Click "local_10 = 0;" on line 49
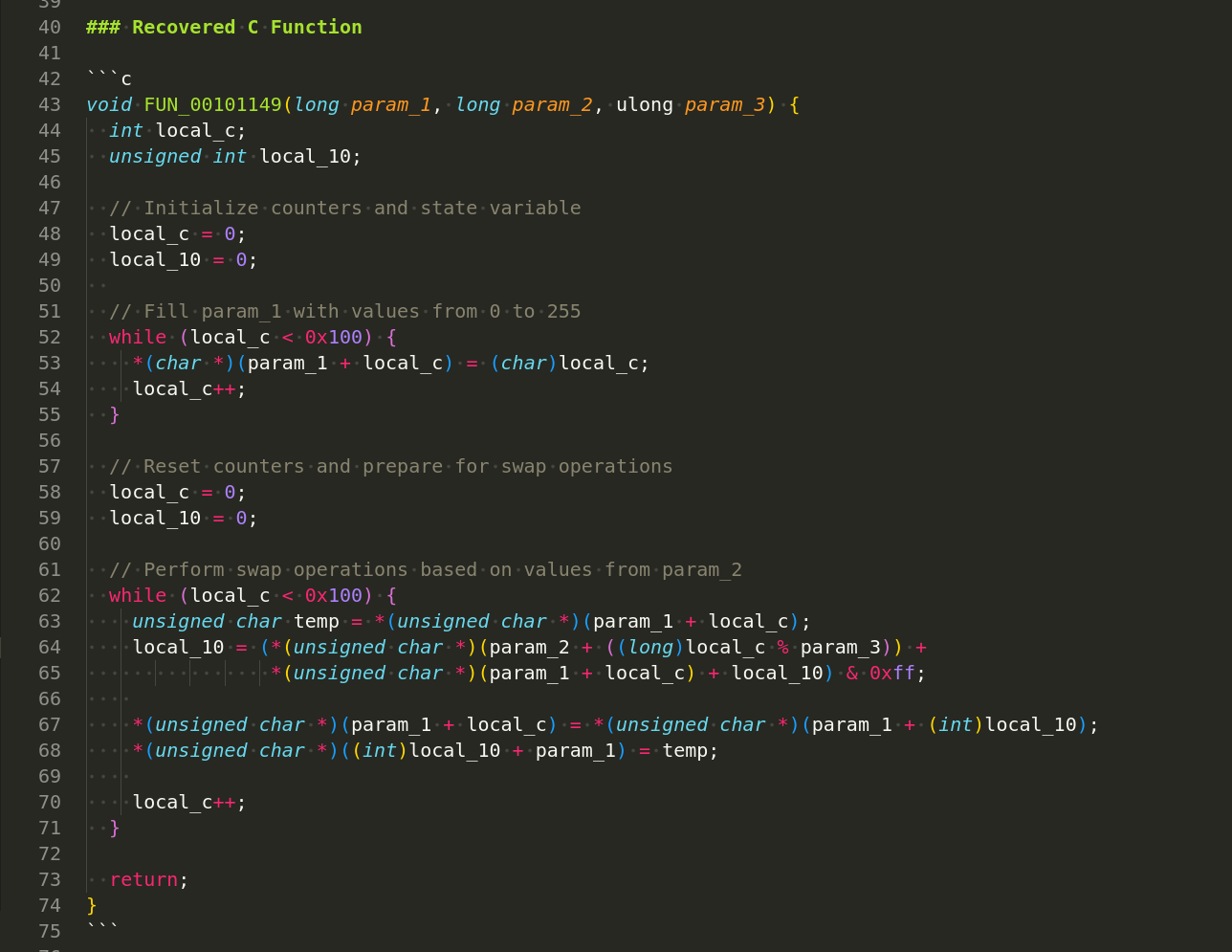This screenshot has width=1232, height=952. tap(184, 259)
